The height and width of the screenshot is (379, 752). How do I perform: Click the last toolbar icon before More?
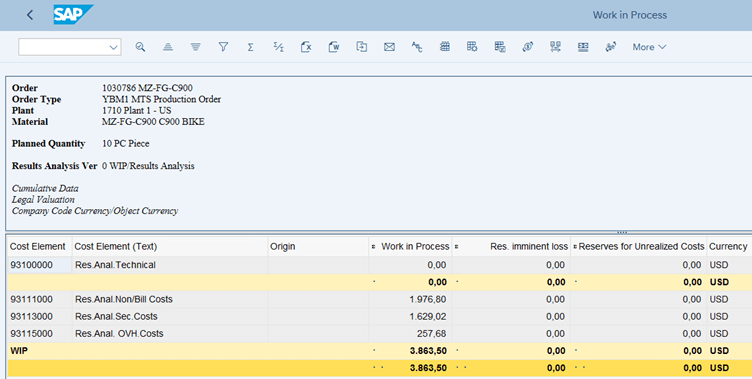pyautogui.click(x=611, y=47)
